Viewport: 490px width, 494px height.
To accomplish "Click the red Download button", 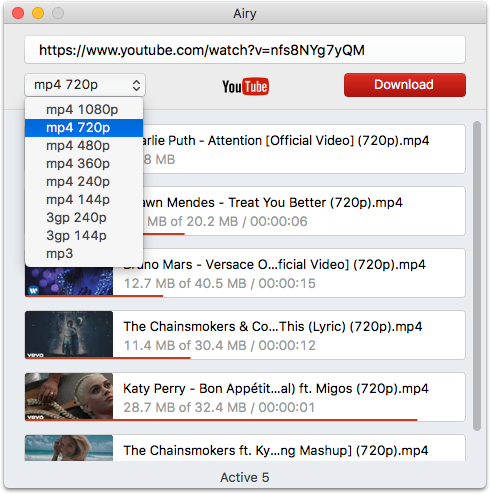I will (x=405, y=85).
